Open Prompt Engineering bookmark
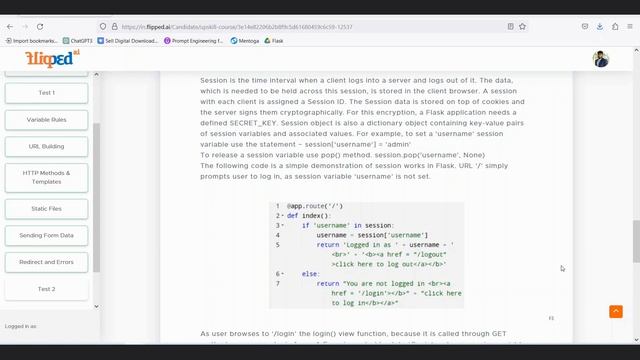 [x=193, y=41]
